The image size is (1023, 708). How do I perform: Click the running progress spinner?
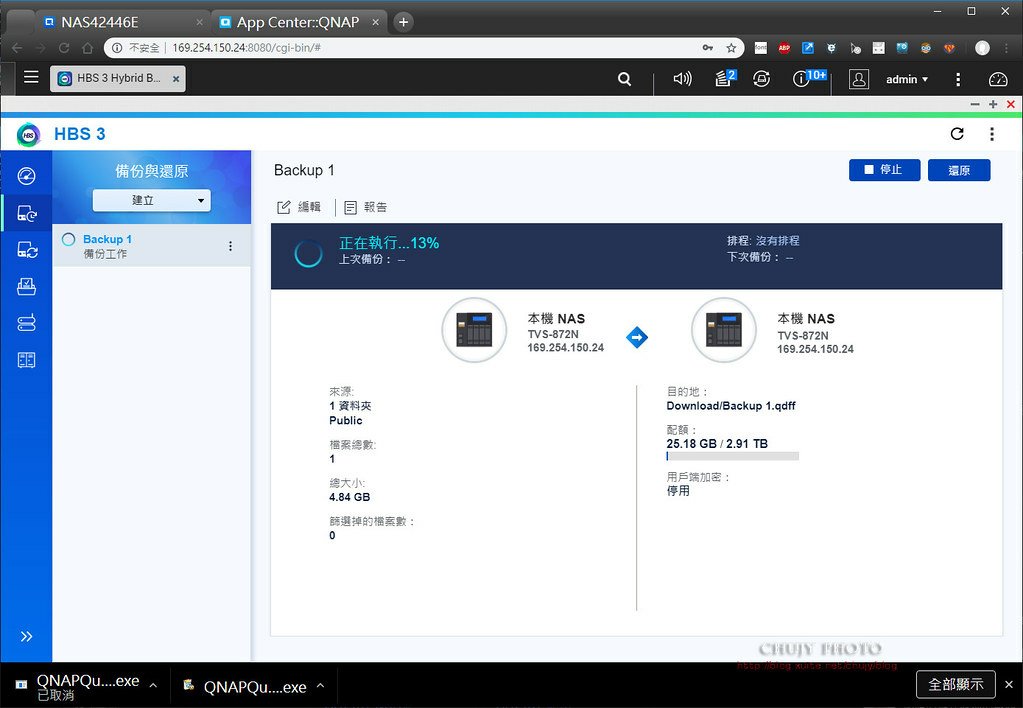pyautogui.click(x=308, y=254)
